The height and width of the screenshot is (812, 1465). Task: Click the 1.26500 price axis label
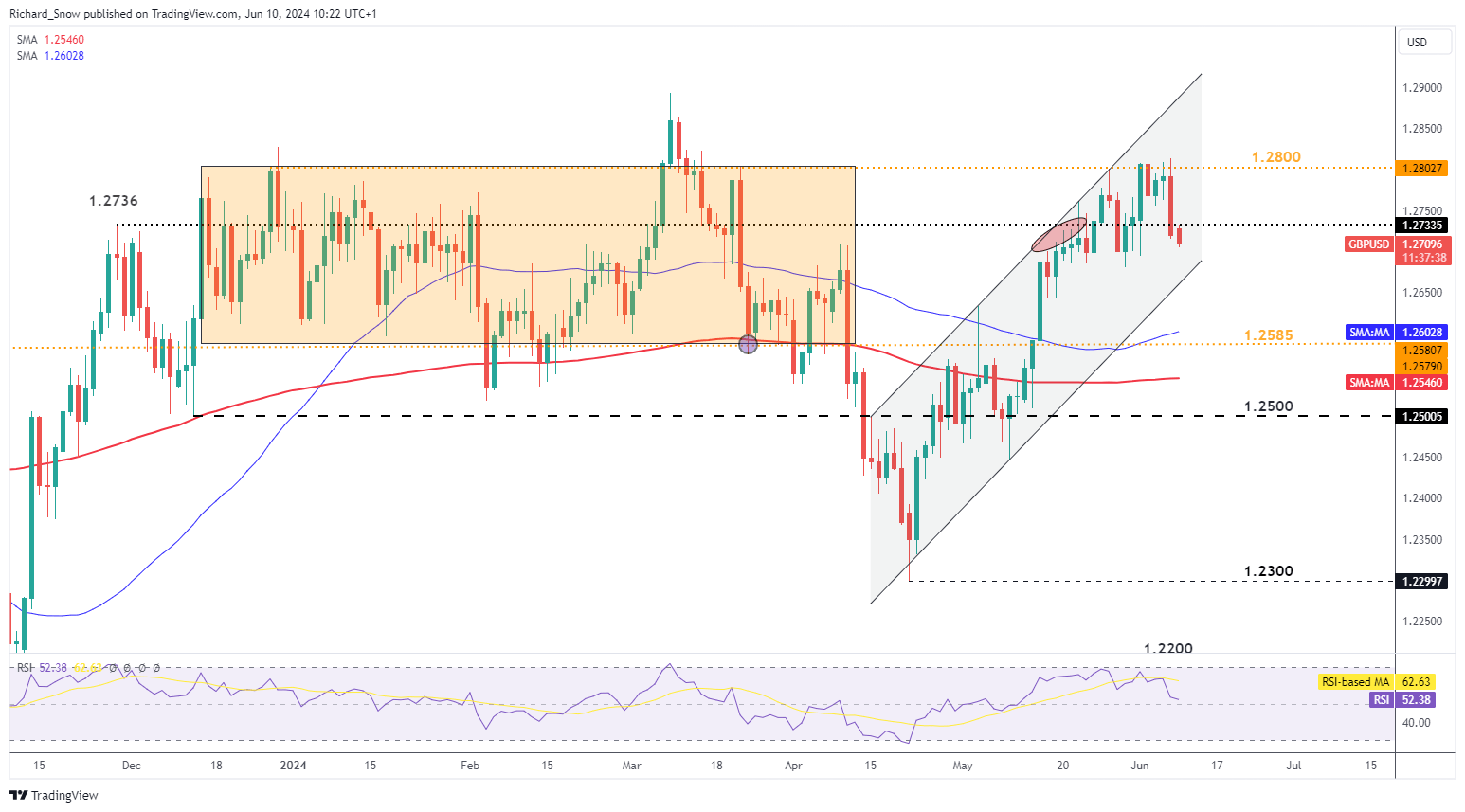(1422, 294)
